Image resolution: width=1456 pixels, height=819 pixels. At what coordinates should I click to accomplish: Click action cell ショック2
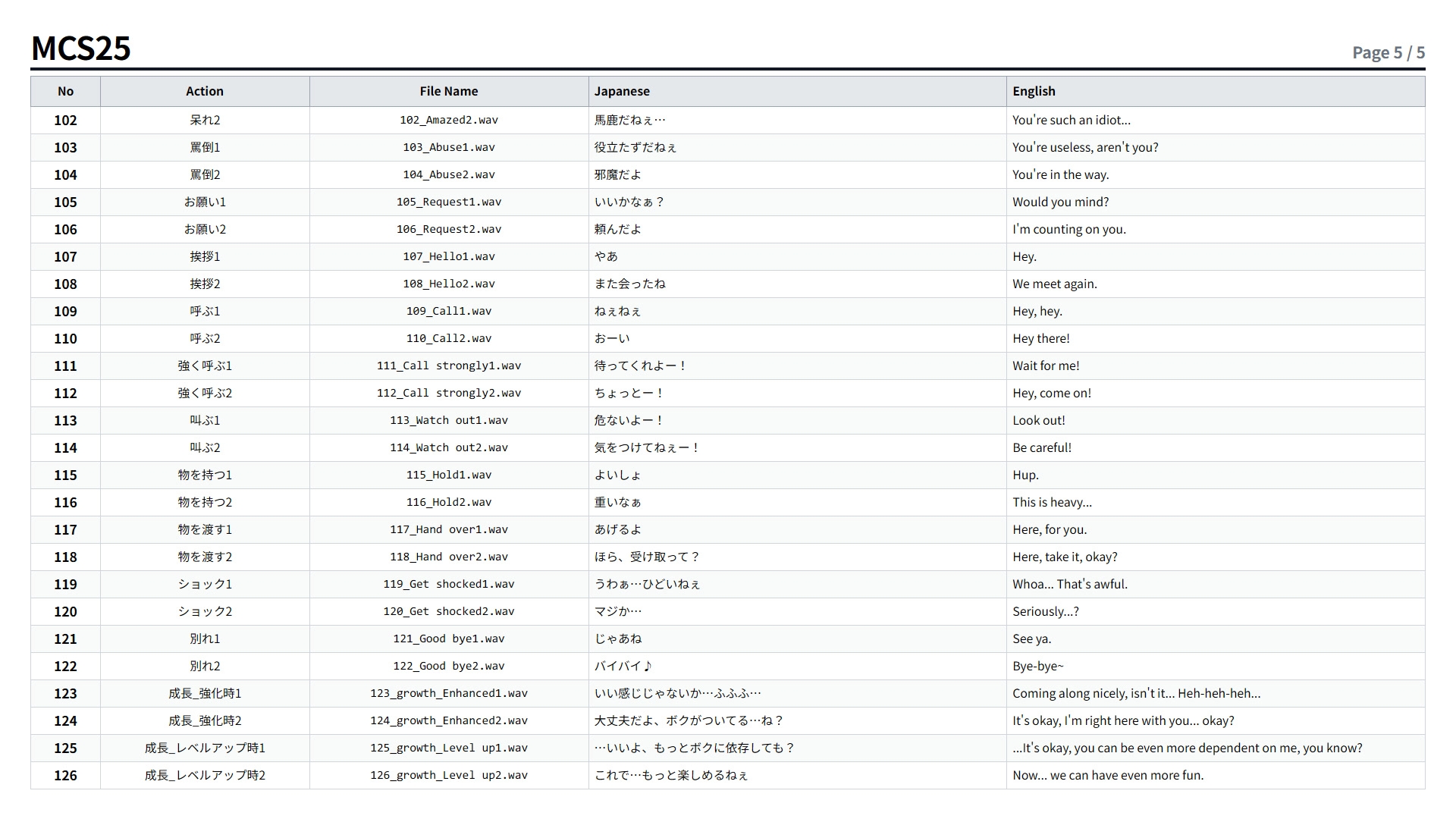pos(205,611)
